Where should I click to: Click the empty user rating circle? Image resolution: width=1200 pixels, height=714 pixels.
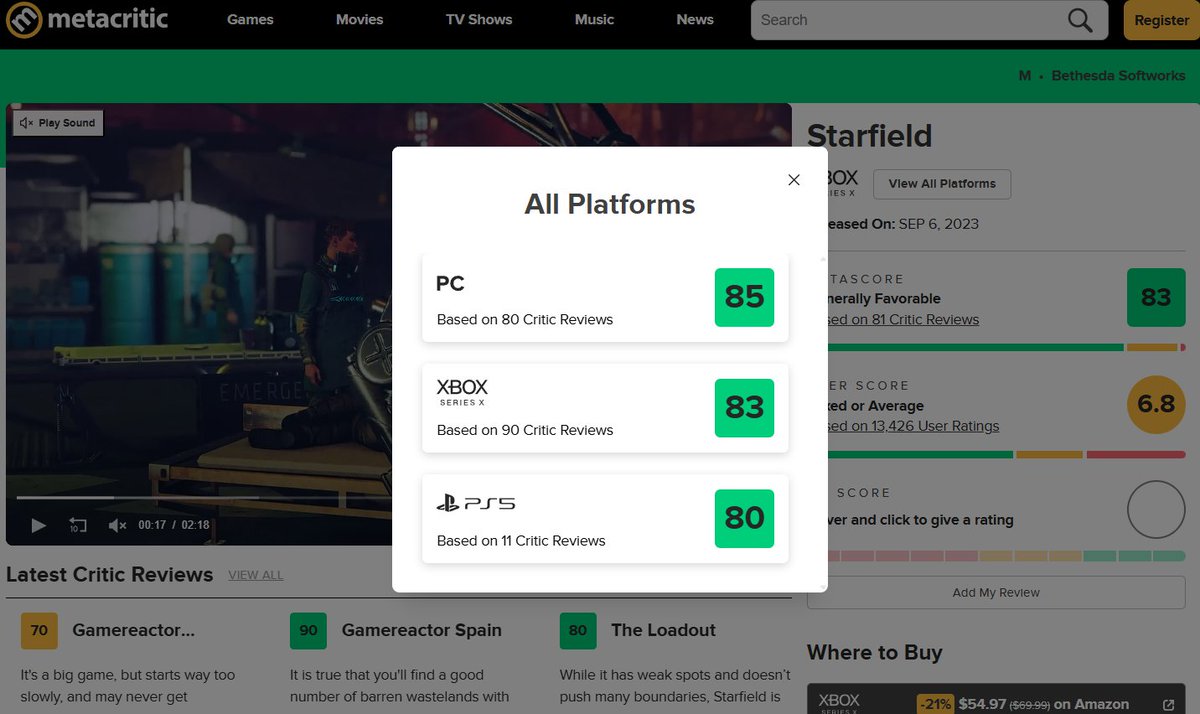tap(1156, 510)
